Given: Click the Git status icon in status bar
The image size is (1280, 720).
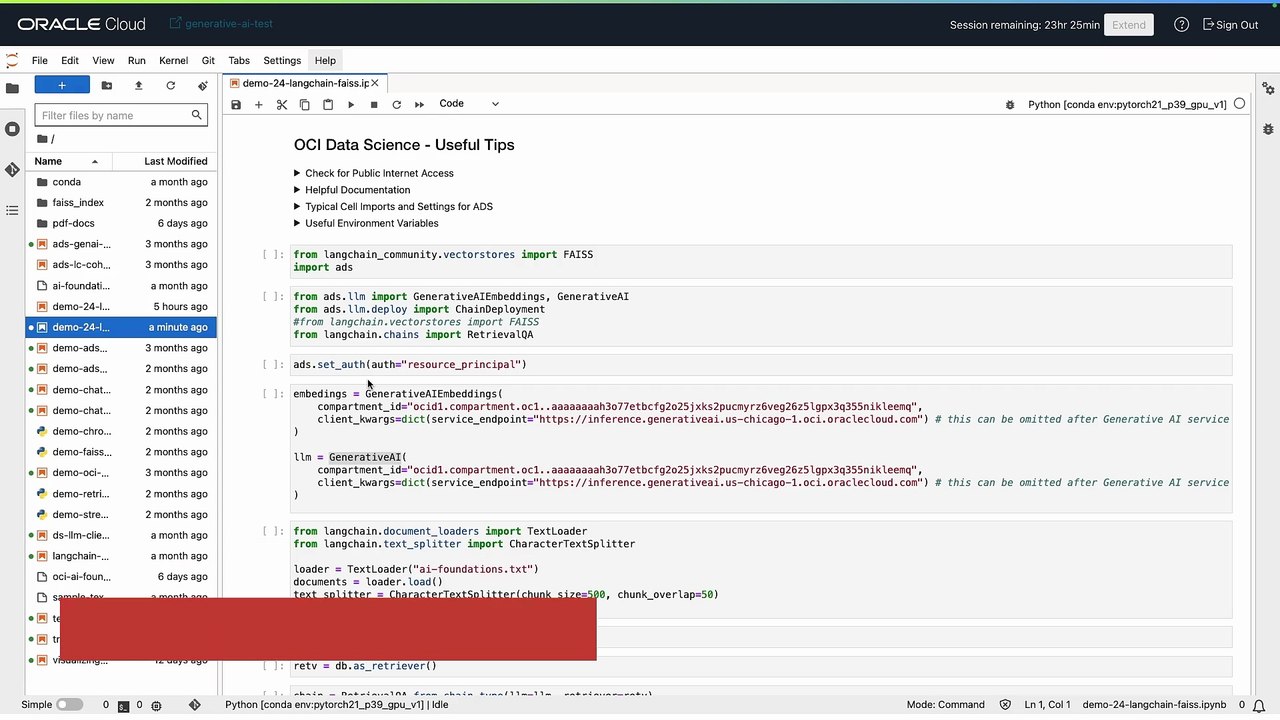Looking at the screenshot, I should click(195, 705).
